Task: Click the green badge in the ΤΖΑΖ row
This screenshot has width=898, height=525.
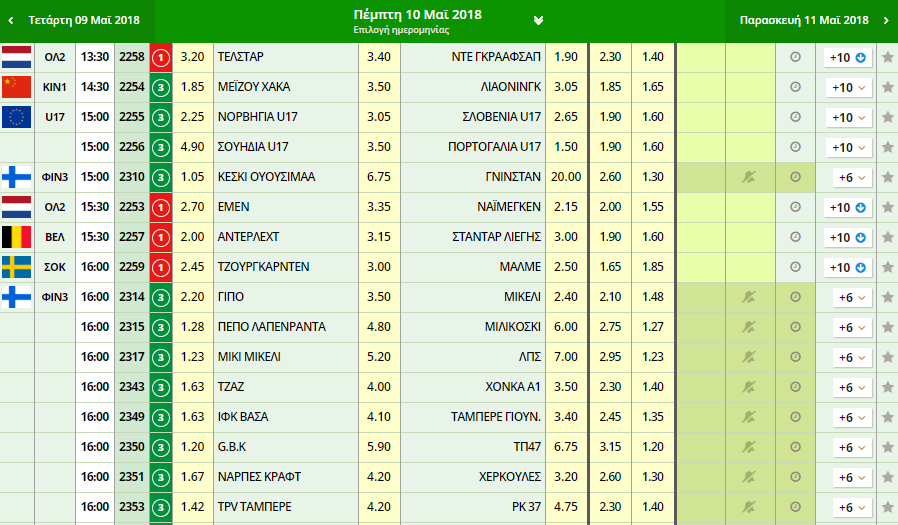Action: click(161, 388)
